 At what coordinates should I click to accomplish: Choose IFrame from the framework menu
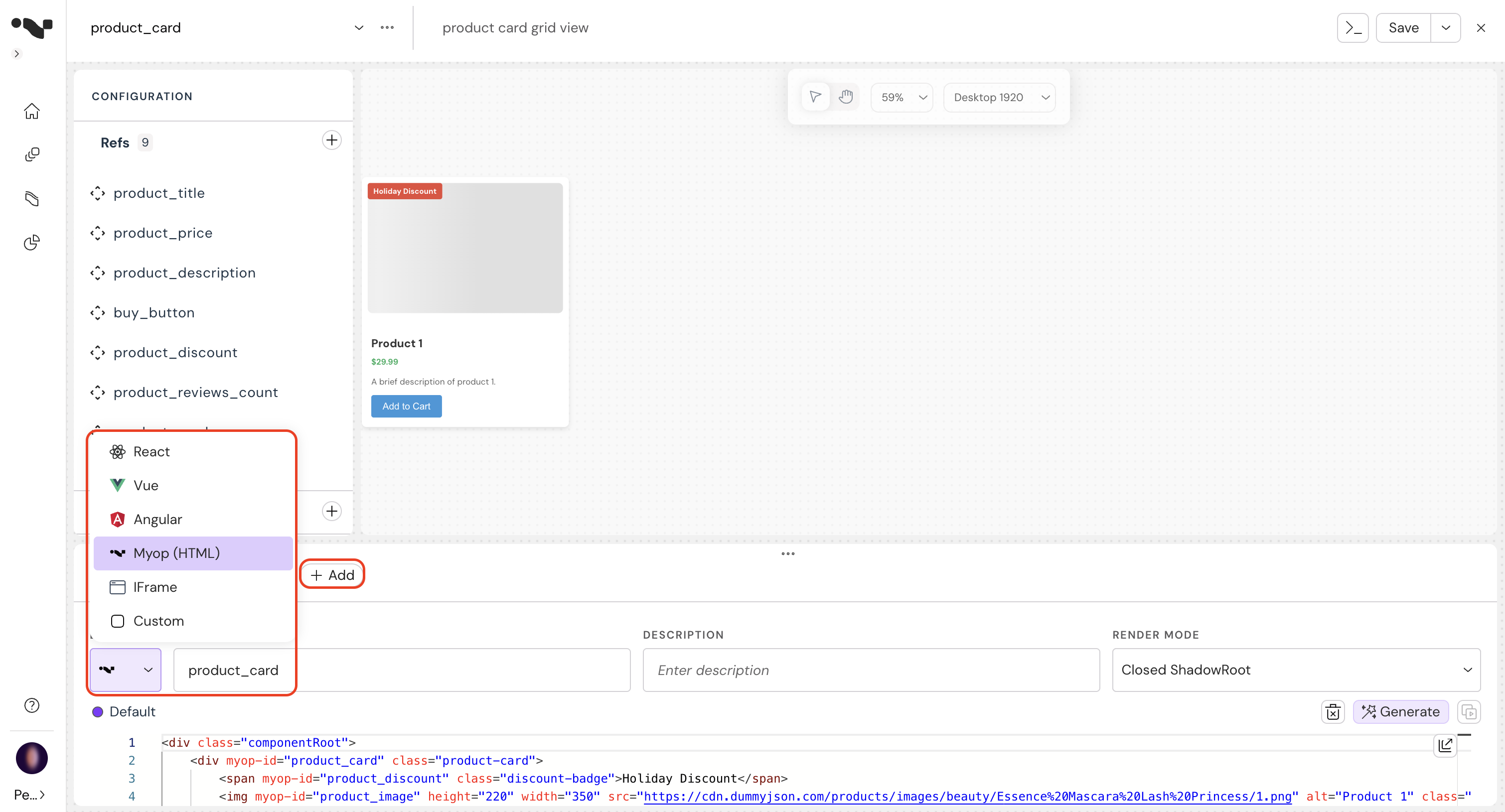pos(193,587)
